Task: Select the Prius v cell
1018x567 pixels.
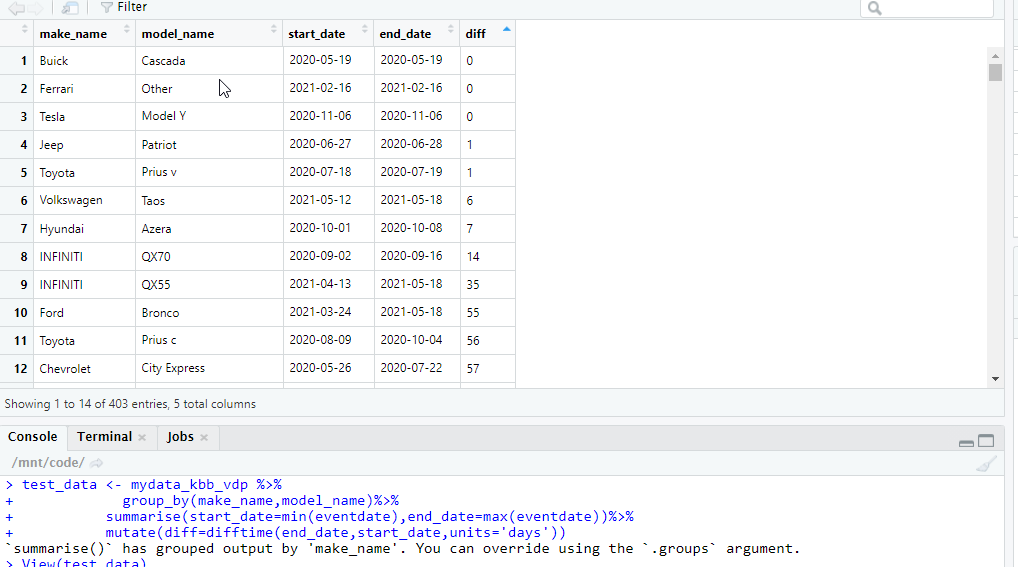Action: pyautogui.click(x=209, y=172)
